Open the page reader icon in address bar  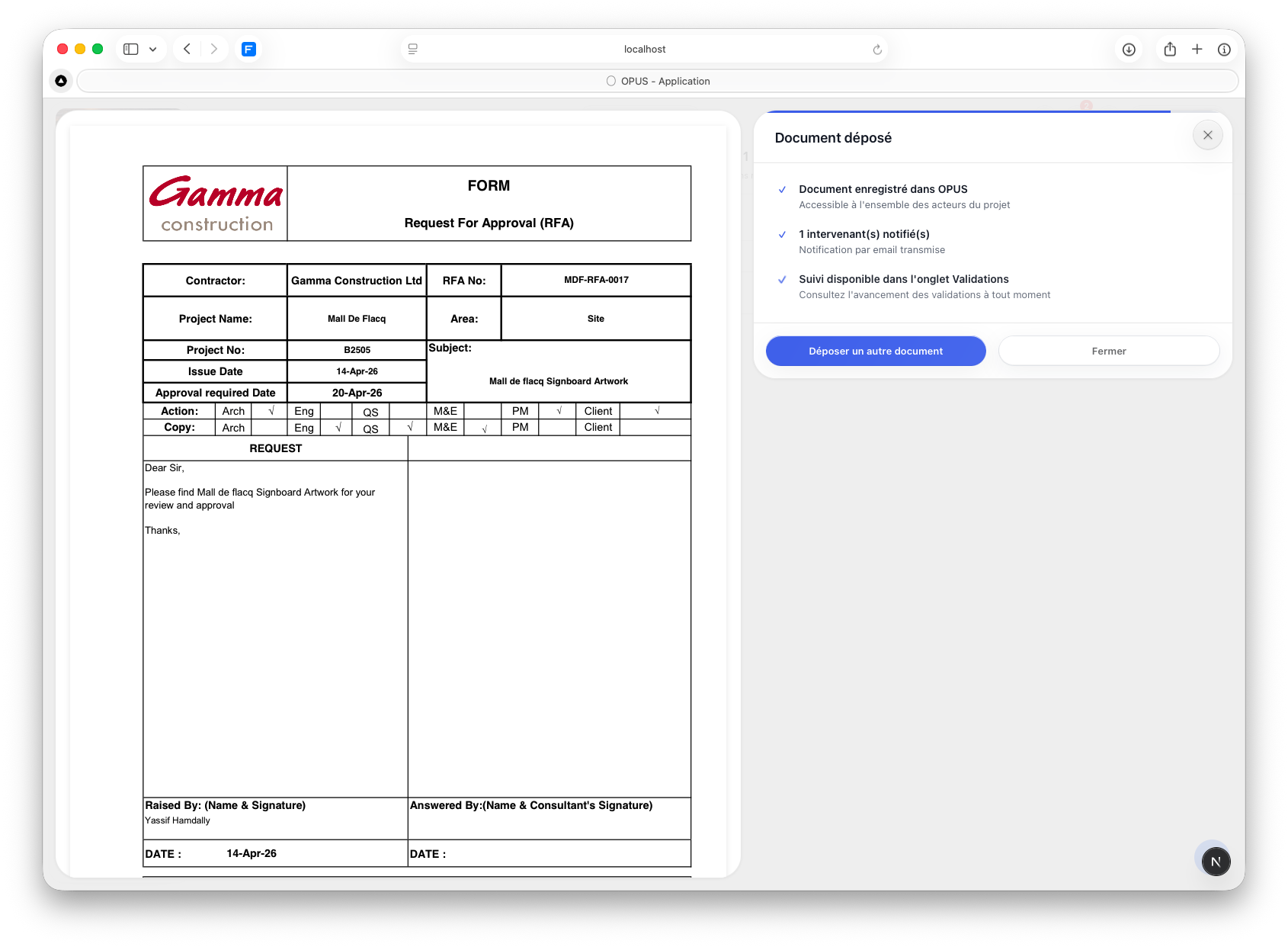click(413, 49)
